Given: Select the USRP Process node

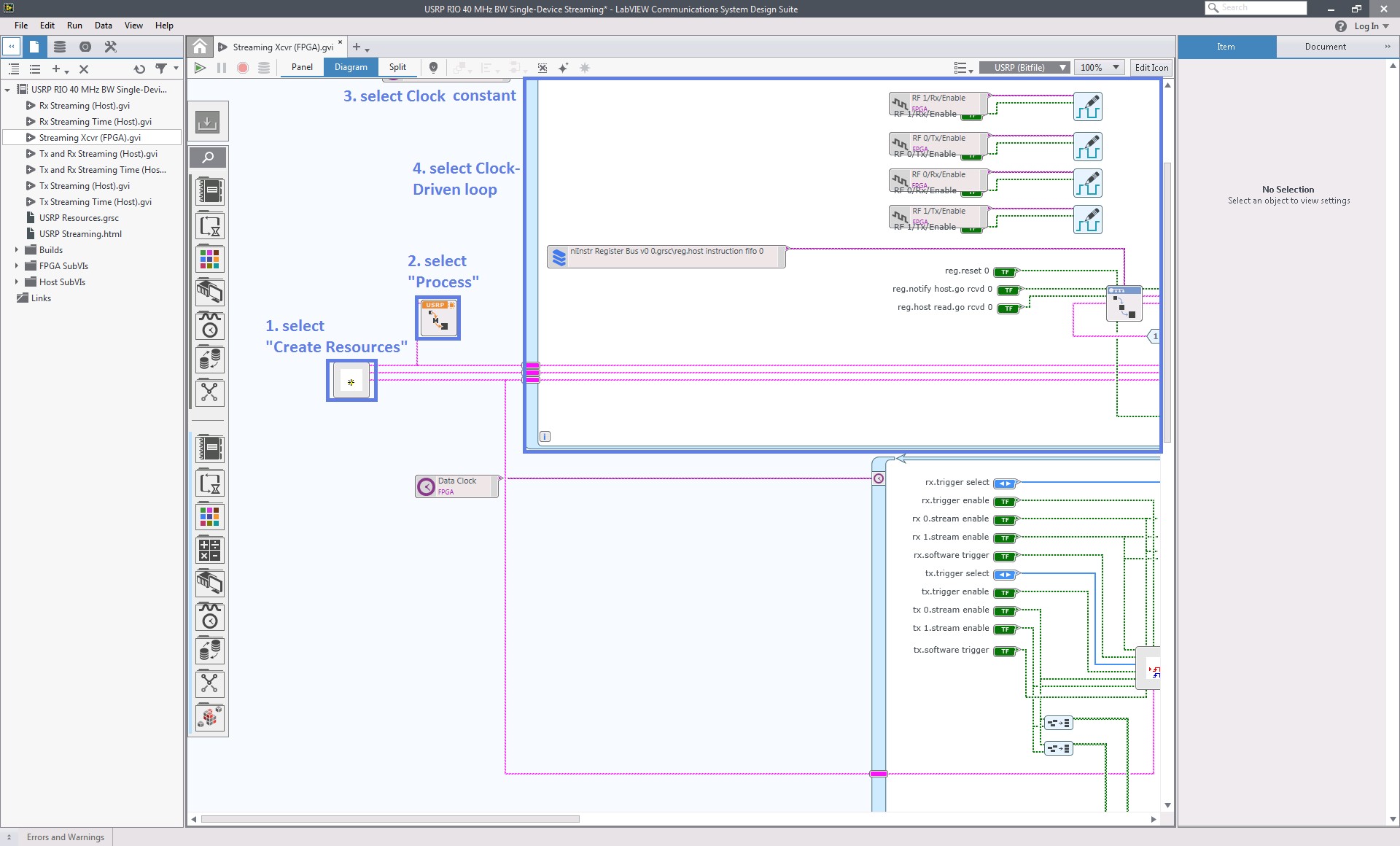Looking at the screenshot, I should 438,318.
